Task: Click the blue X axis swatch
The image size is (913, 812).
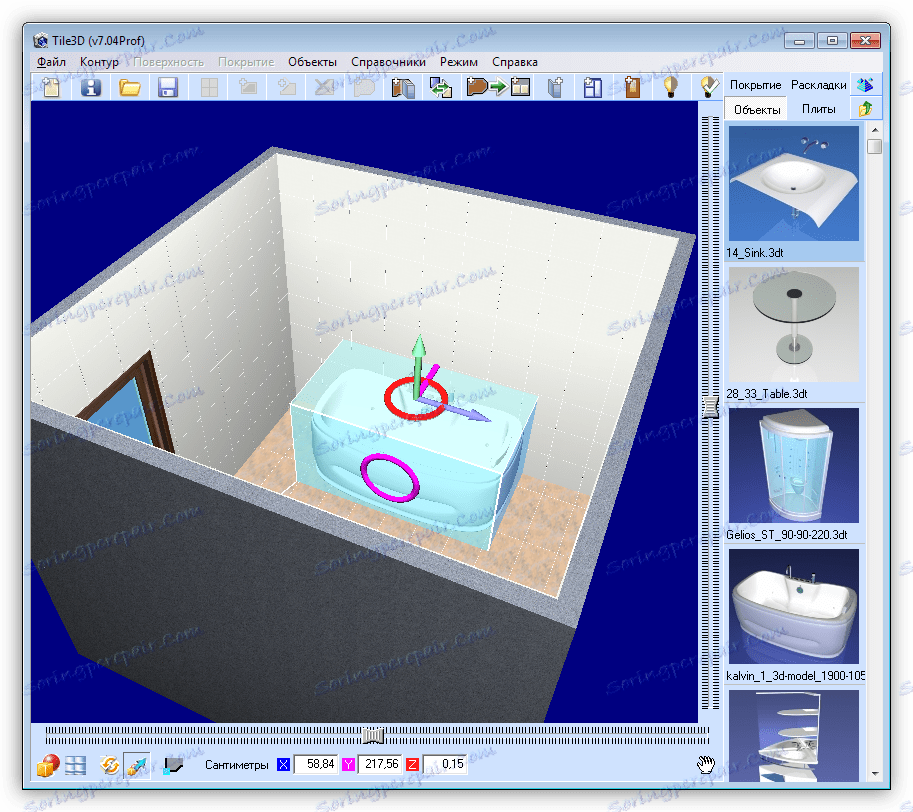Action: click(284, 764)
